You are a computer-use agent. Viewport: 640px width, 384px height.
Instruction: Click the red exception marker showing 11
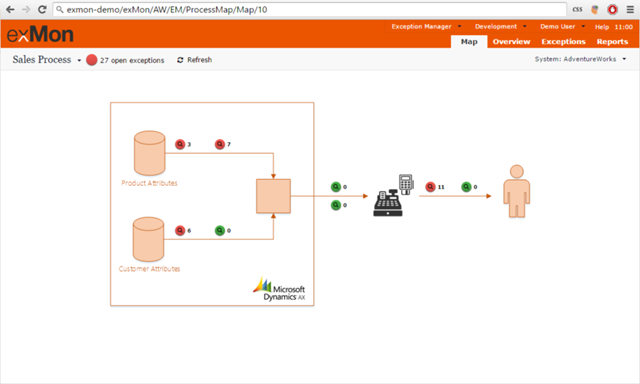click(430, 187)
